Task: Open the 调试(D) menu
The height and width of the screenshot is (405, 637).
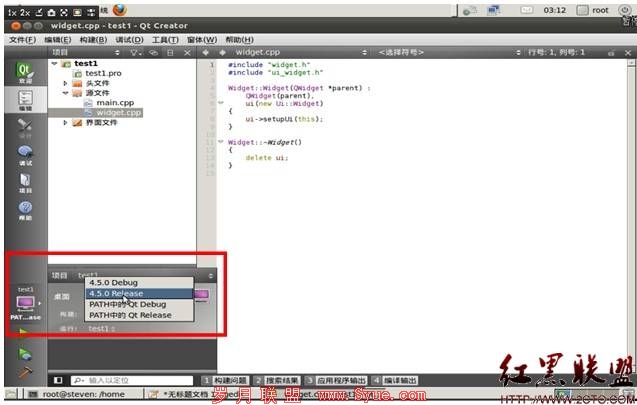Action: (x=129, y=40)
